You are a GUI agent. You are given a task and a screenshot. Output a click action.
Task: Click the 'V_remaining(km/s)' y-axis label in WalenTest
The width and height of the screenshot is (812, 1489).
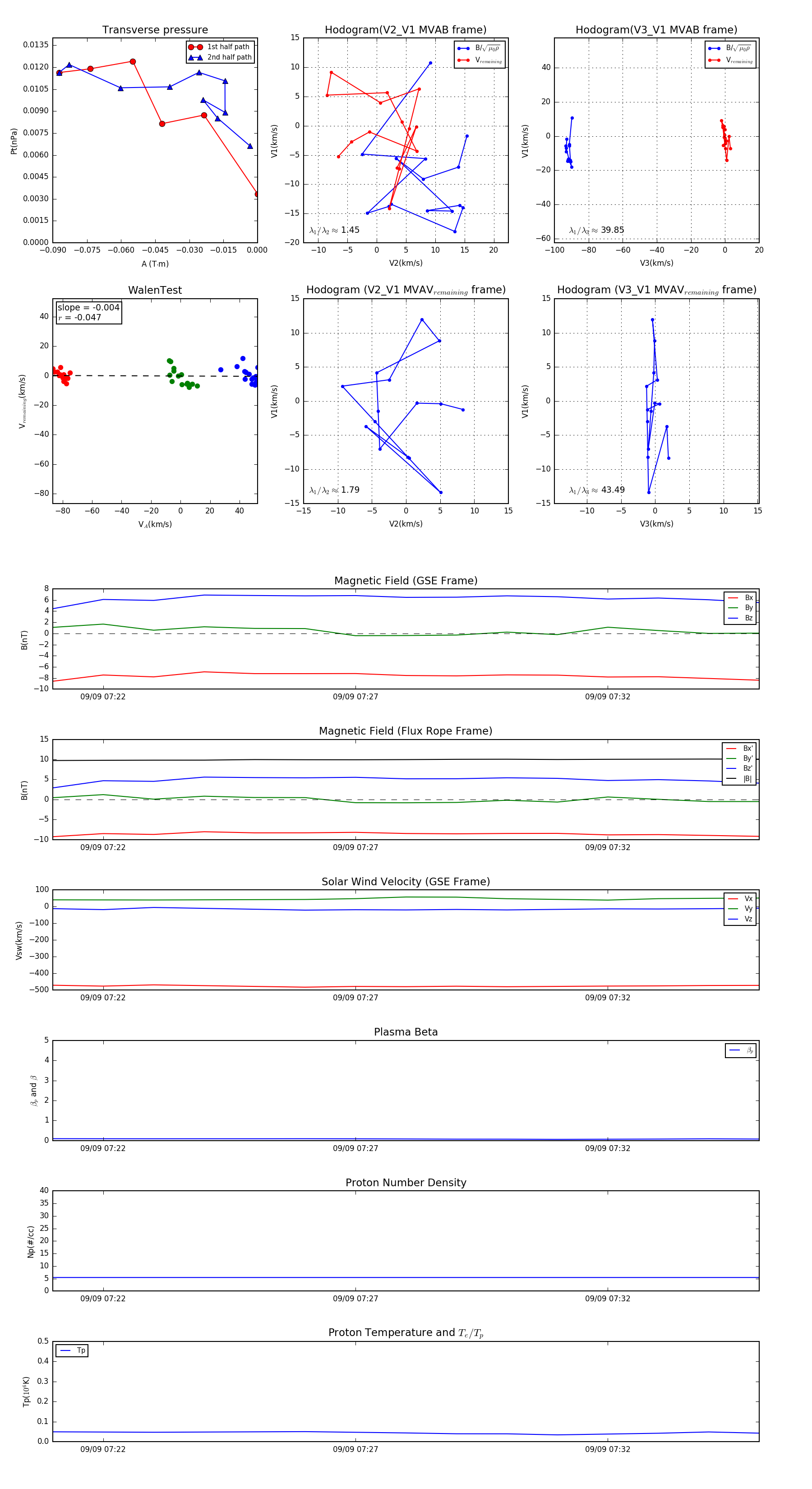pos(22,402)
